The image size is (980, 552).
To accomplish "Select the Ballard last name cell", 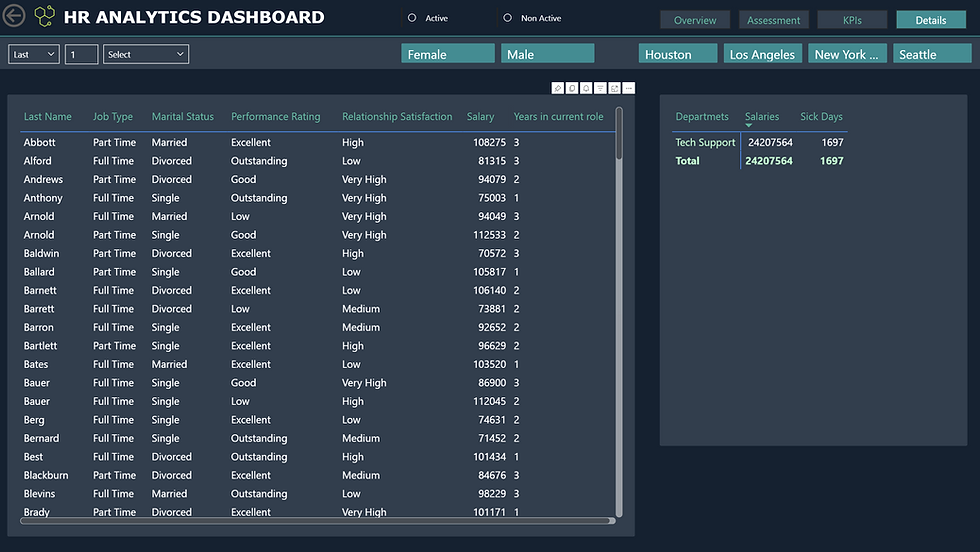I will point(39,272).
